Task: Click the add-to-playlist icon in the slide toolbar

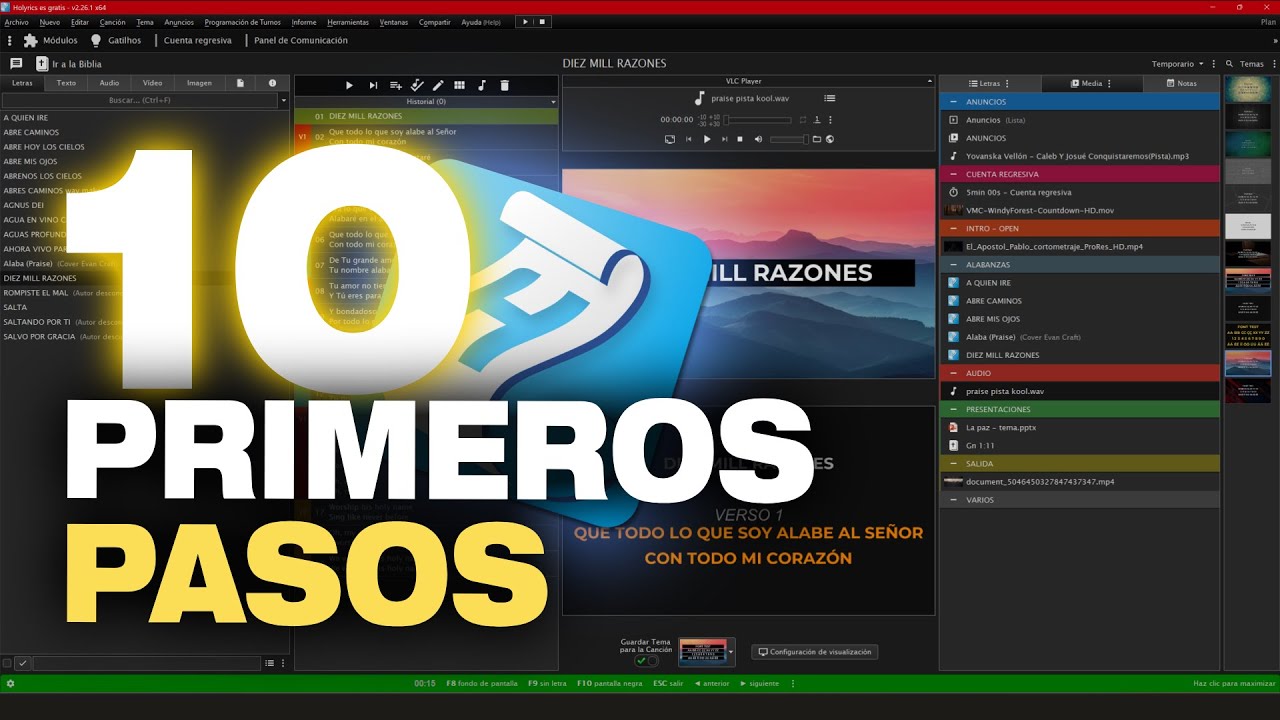Action: [395, 86]
